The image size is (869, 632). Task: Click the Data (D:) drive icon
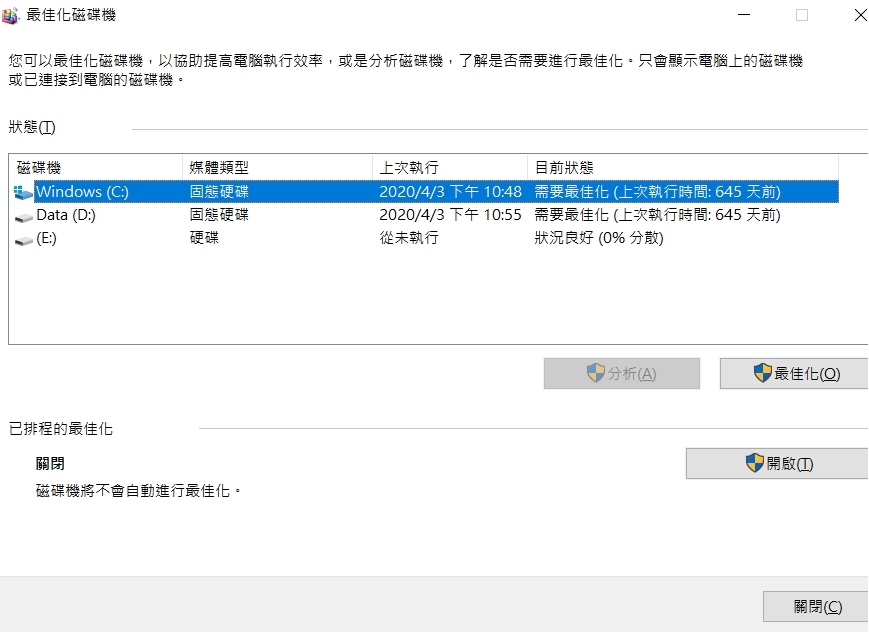click(x=23, y=217)
